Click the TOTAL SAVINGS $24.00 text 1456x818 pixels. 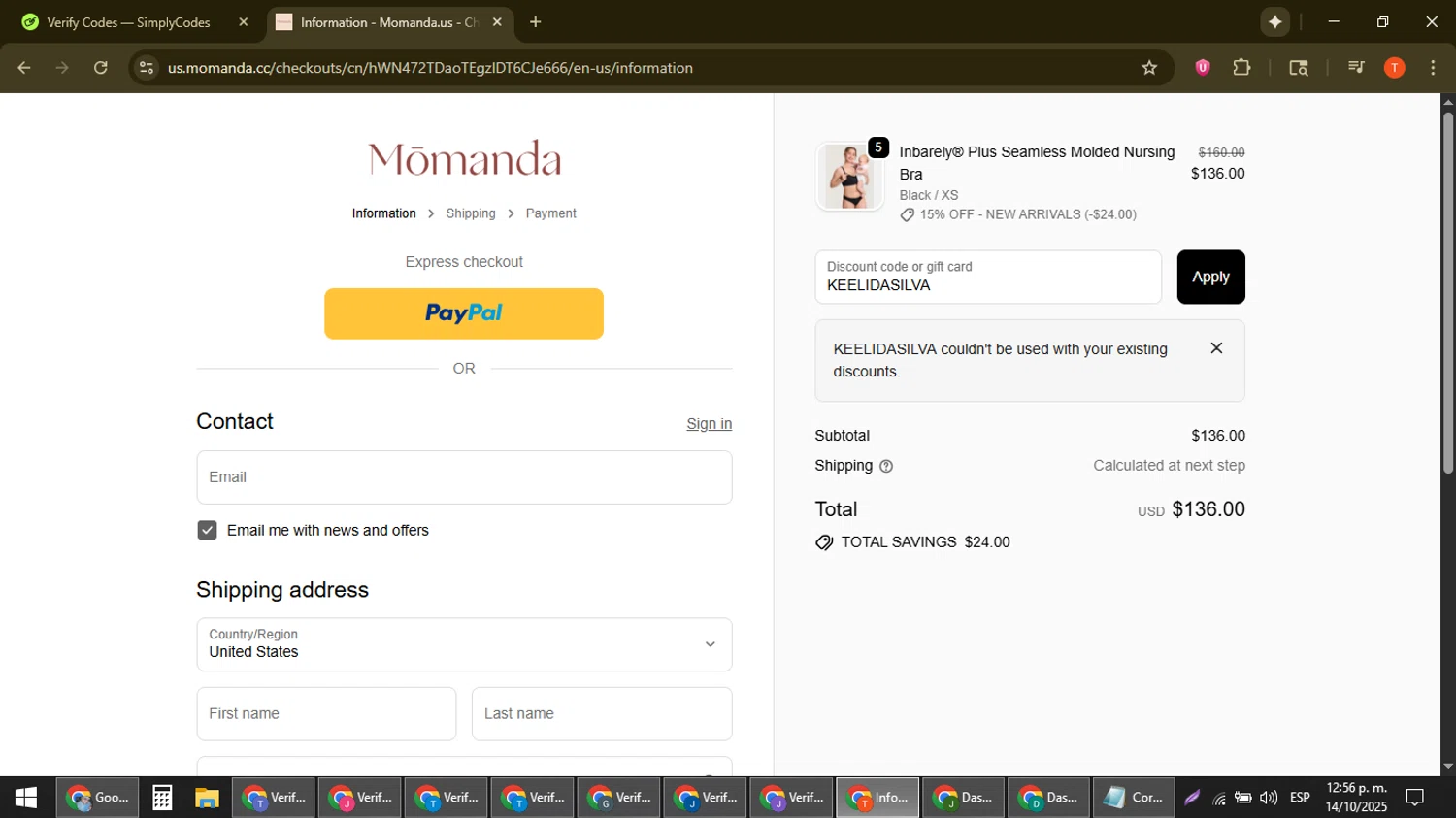[925, 542]
